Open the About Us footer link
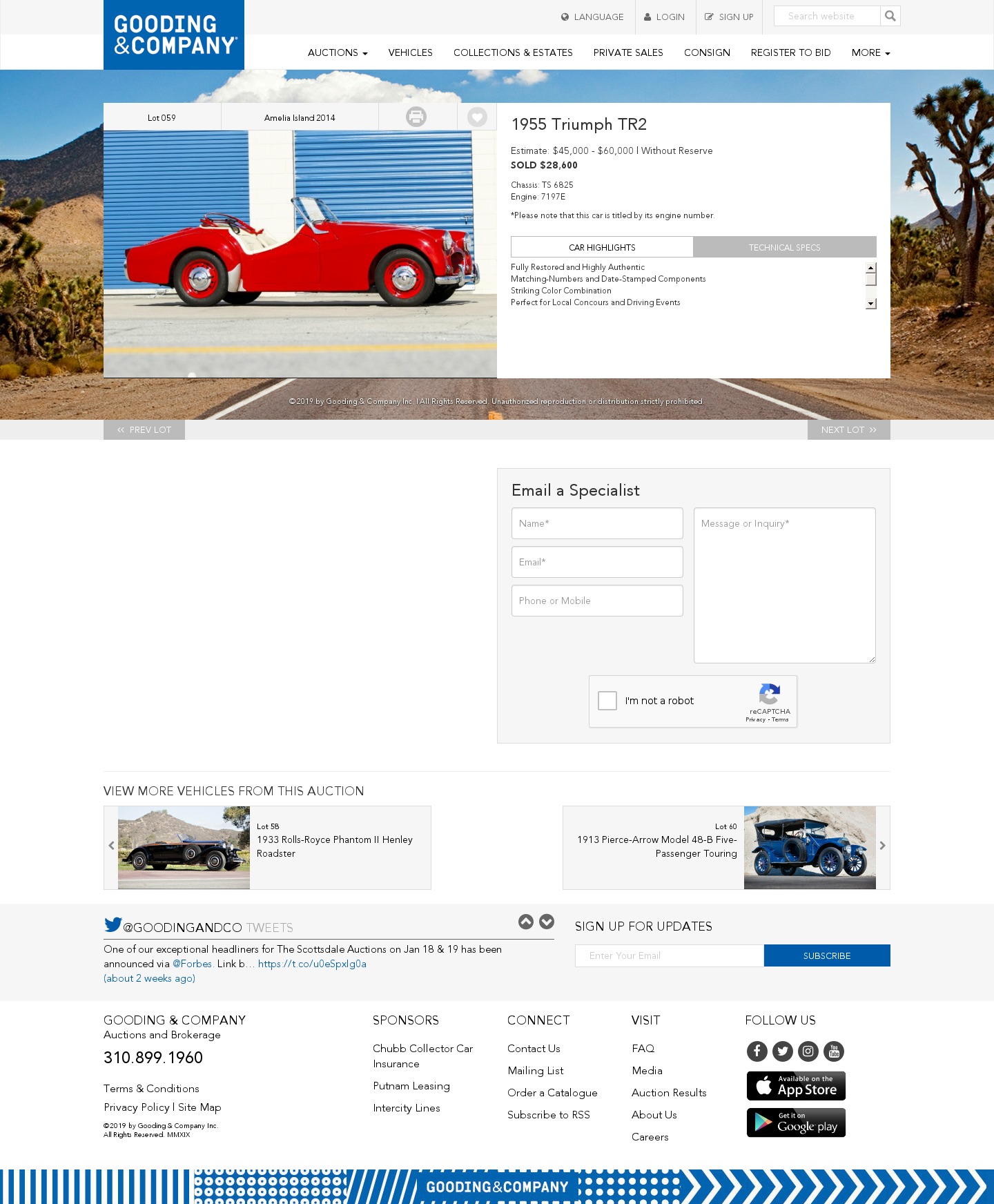Viewport: 994px width, 1204px height. [654, 1115]
